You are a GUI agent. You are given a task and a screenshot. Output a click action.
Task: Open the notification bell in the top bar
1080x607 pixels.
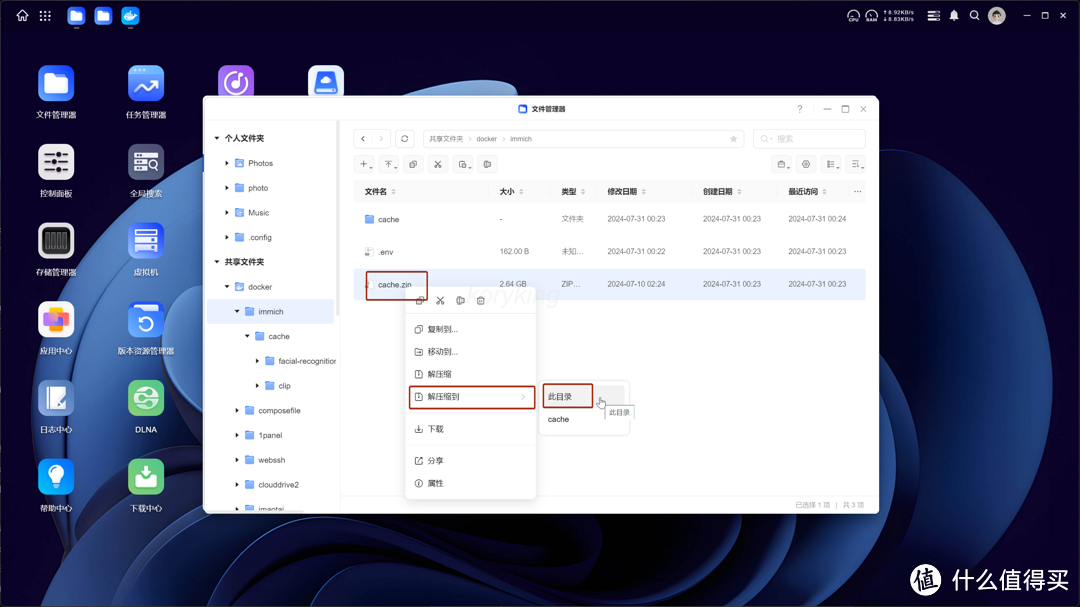pyautogui.click(x=953, y=15)
